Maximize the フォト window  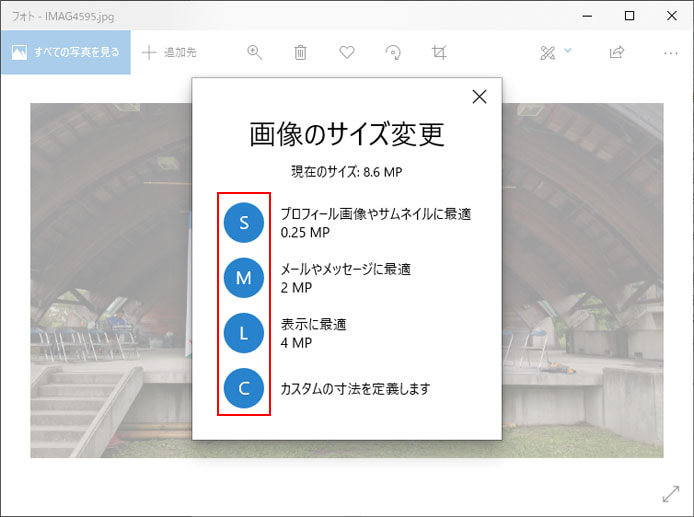tap(629, 16)
